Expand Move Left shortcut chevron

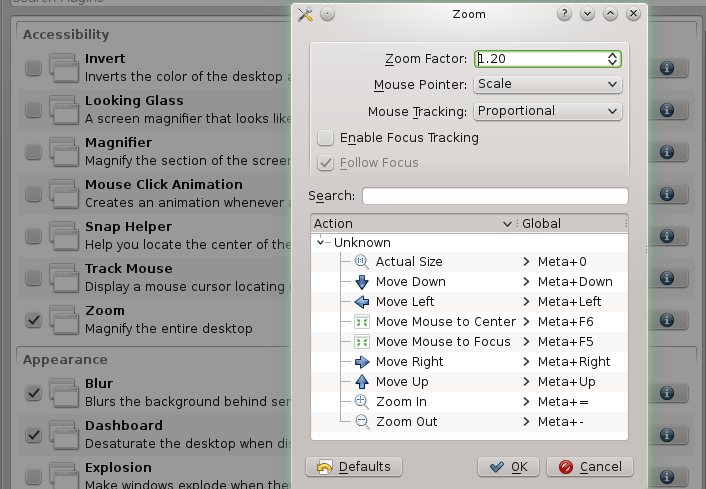click(526, 302)
